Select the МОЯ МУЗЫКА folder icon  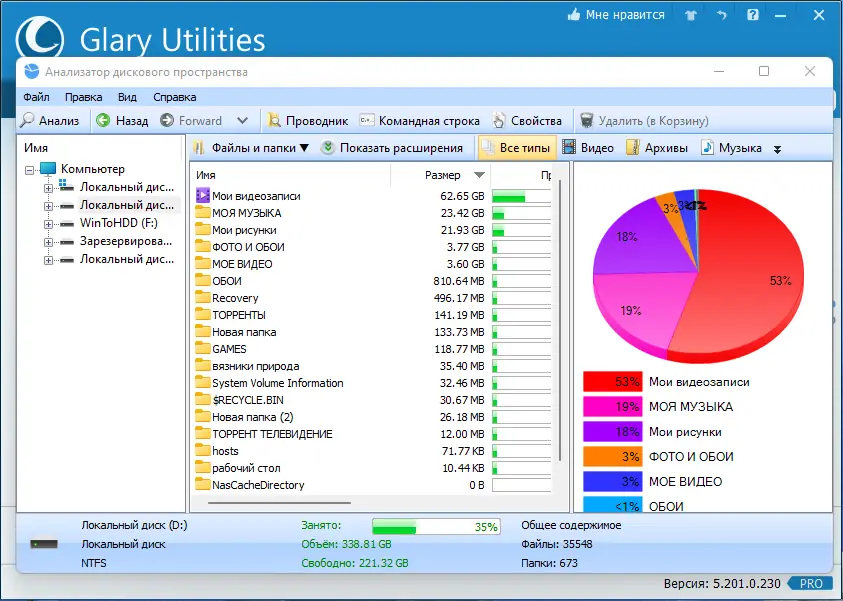(x=203, y=212)
